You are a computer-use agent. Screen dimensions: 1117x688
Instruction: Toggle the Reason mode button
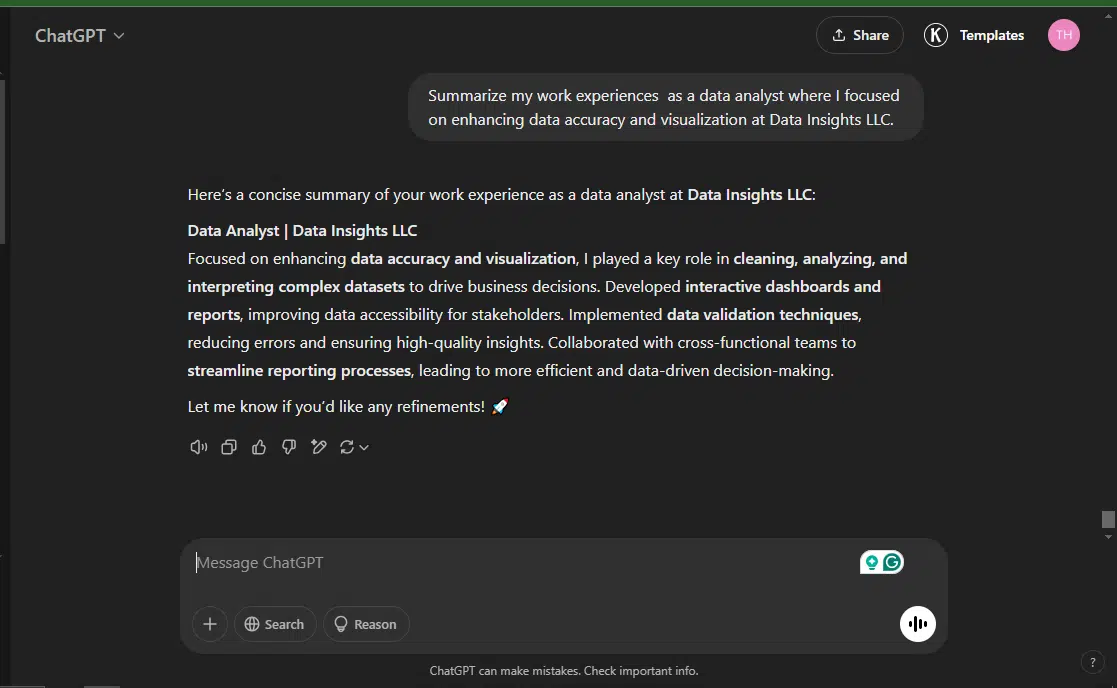pos(366,624)
